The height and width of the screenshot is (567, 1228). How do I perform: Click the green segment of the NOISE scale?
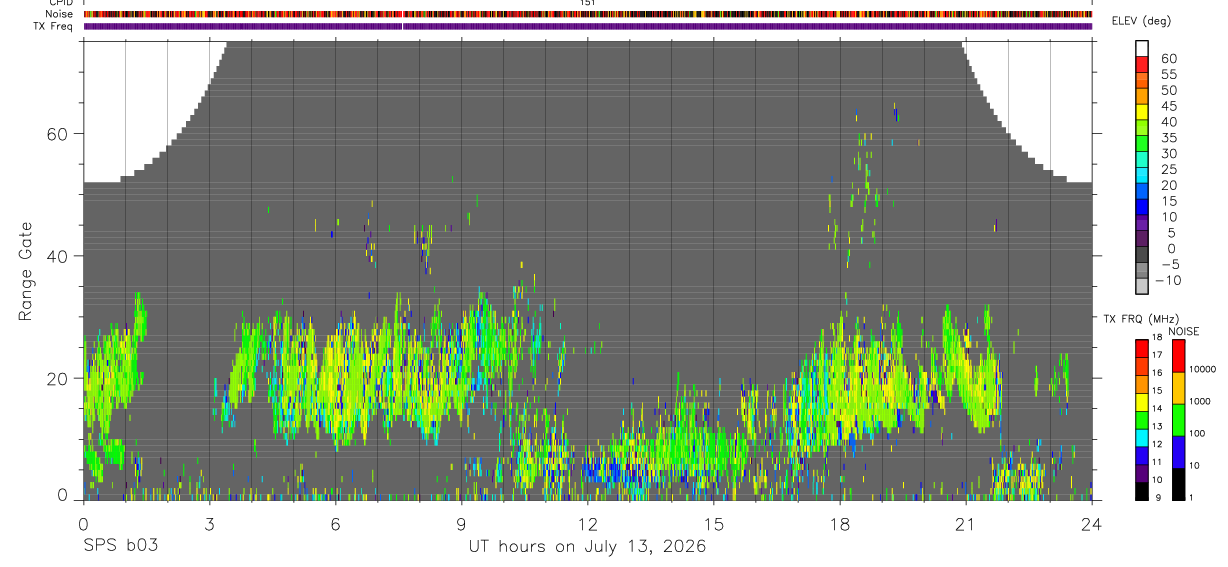(x=1178, y=420)
